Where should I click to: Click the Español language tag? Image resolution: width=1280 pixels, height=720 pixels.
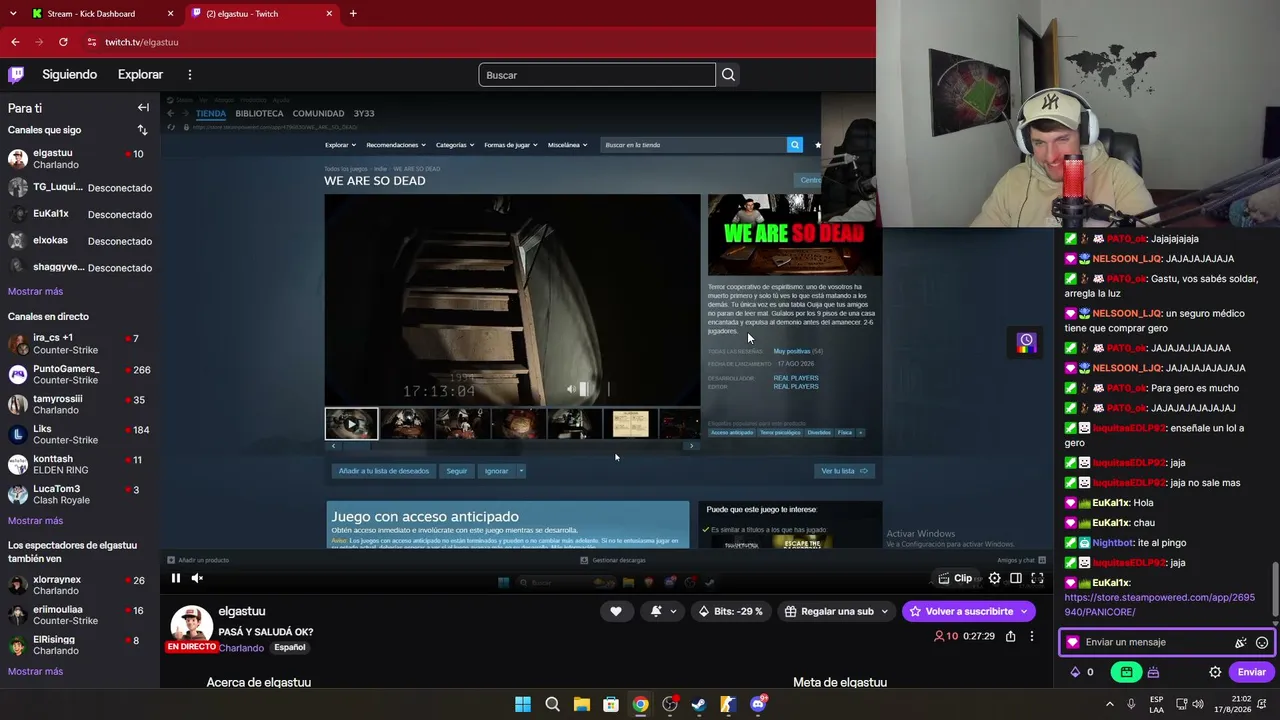point(290,647)
